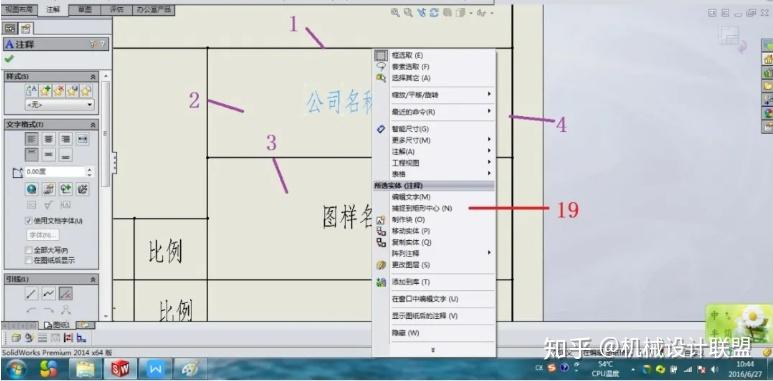Click the Windows Start button
The height and width of the screenshot is (381, 773).
(16, 369)
